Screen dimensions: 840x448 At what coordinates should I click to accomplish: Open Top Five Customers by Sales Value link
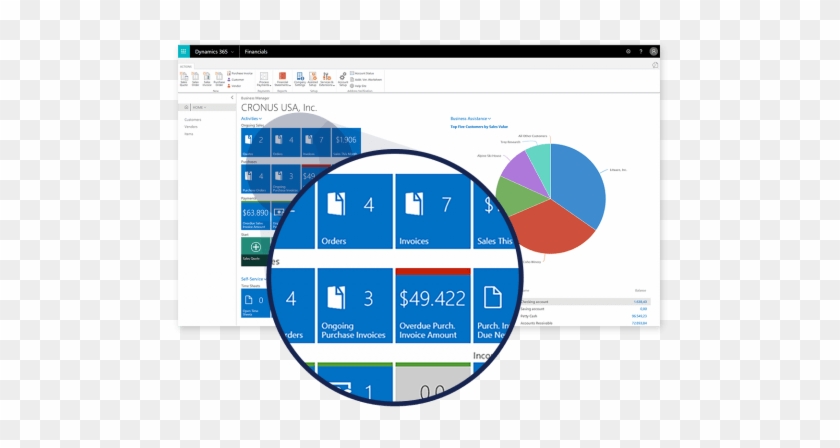pos(479,127)
